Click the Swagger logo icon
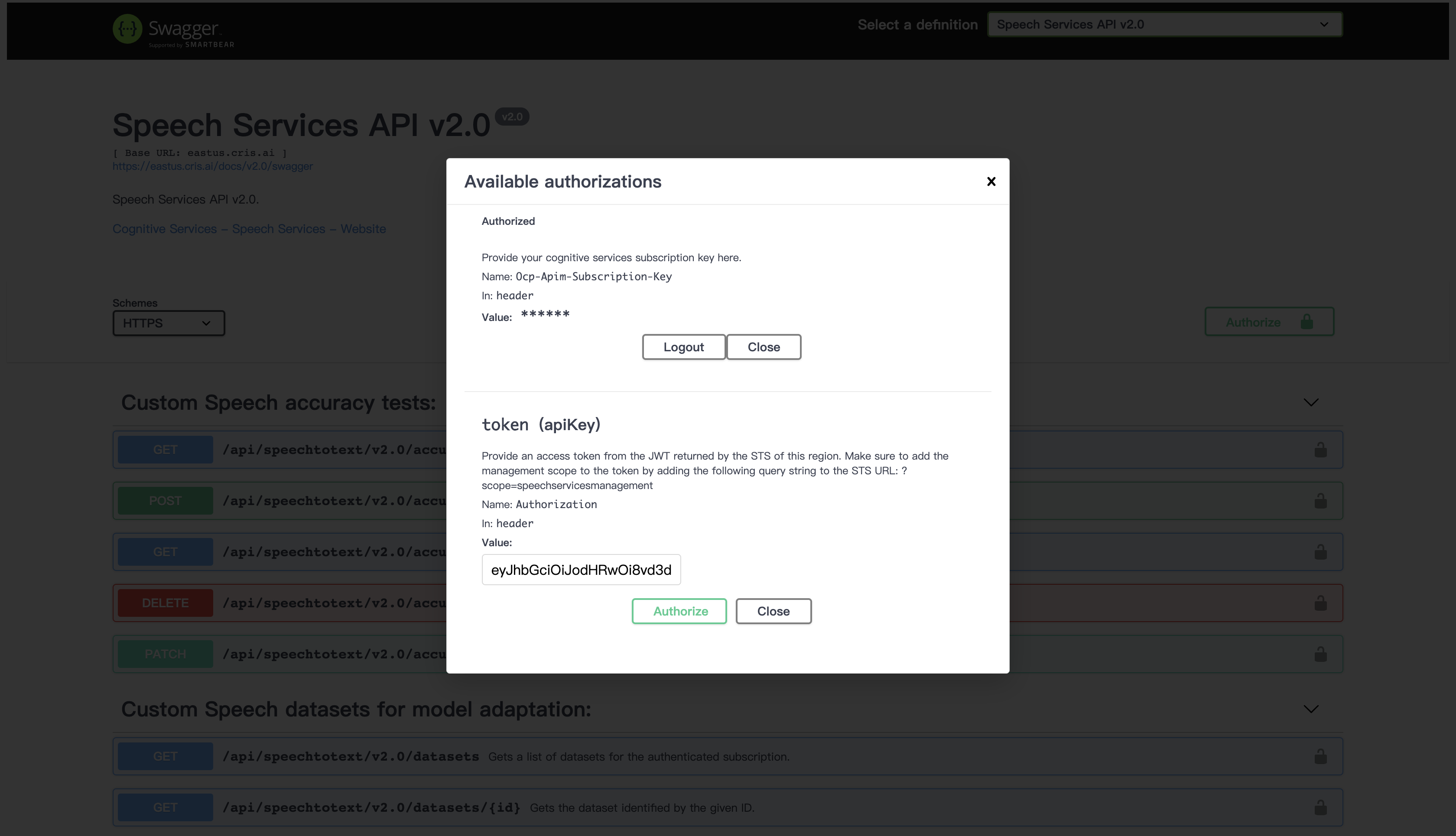 [127, 28]
